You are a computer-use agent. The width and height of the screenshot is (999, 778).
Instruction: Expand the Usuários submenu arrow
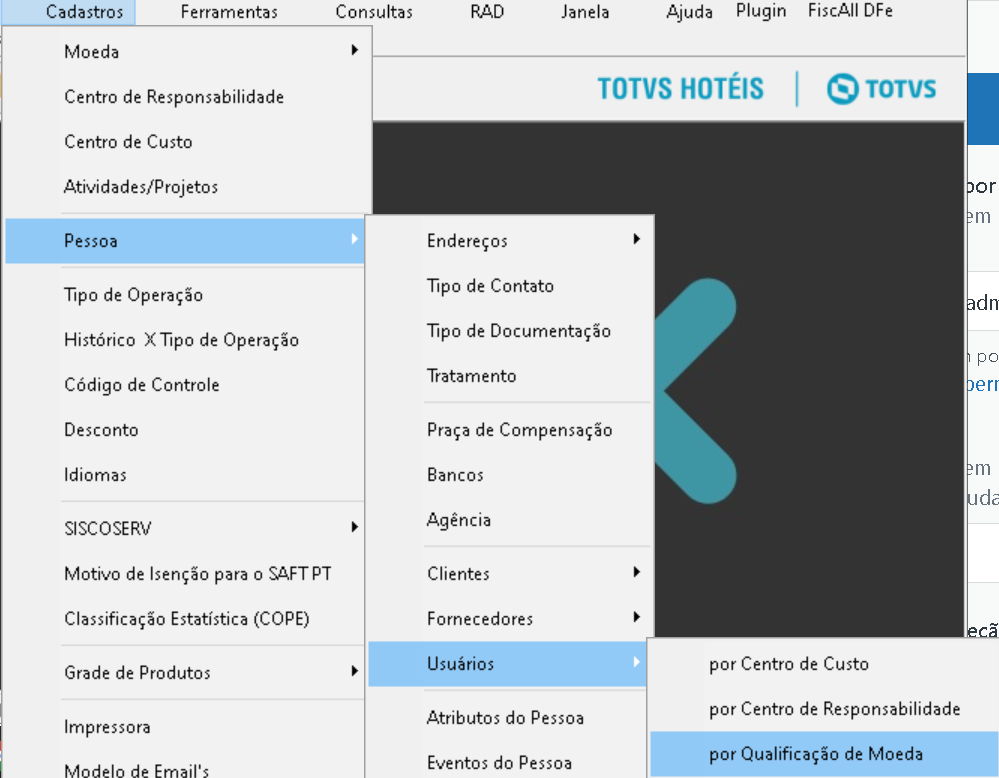coord(636,662)
